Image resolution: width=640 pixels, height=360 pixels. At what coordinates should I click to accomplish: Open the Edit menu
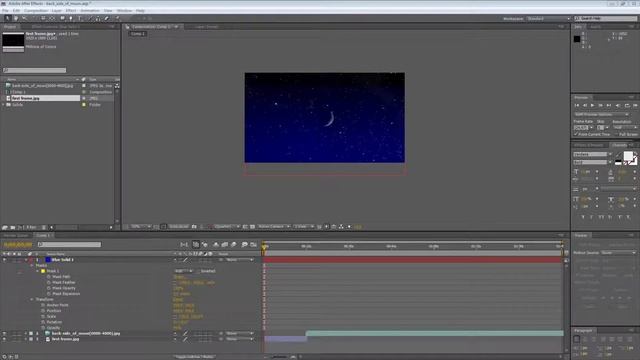(x=16, y=11)
